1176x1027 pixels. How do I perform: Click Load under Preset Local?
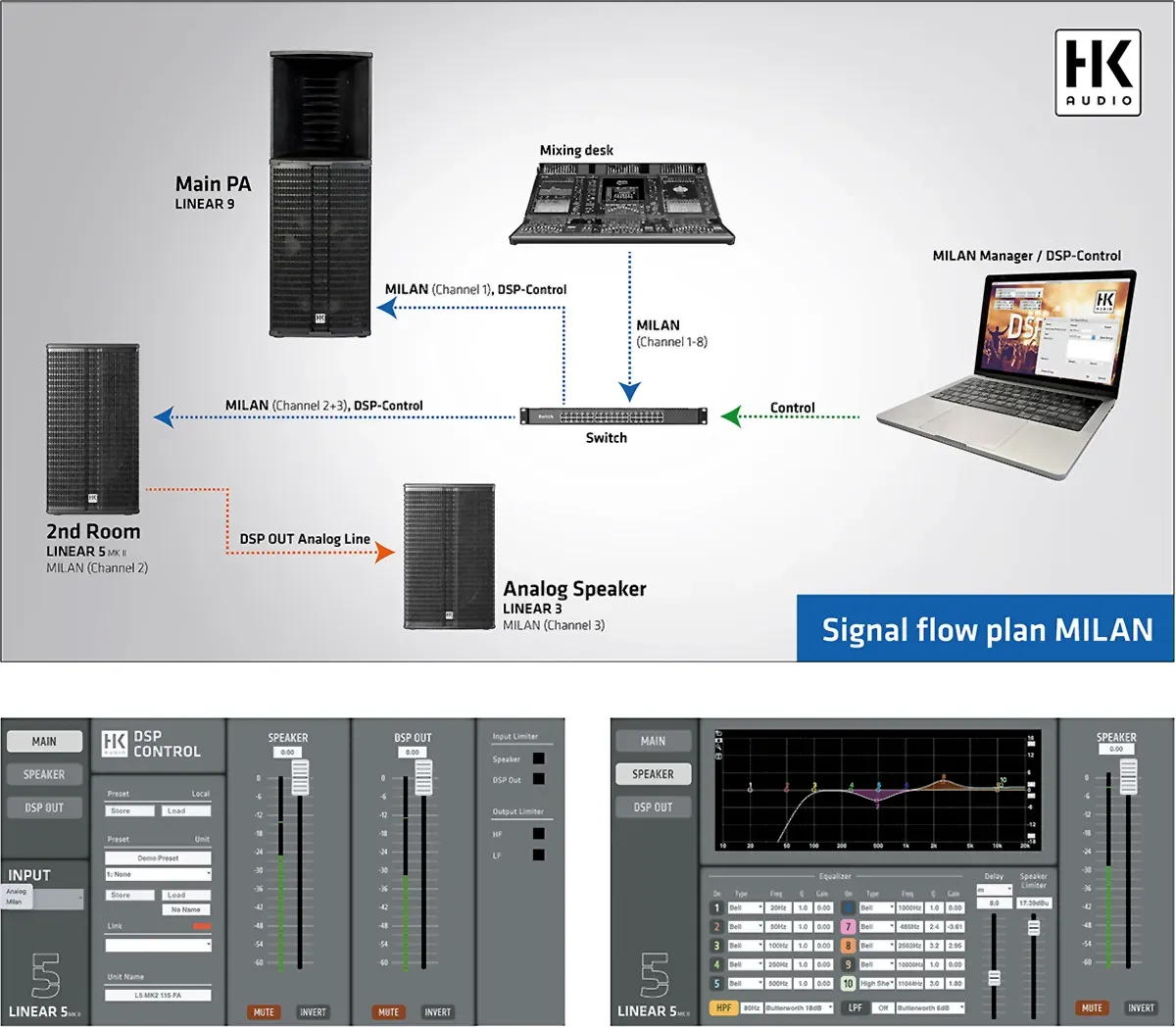click(x=186, y=811)
